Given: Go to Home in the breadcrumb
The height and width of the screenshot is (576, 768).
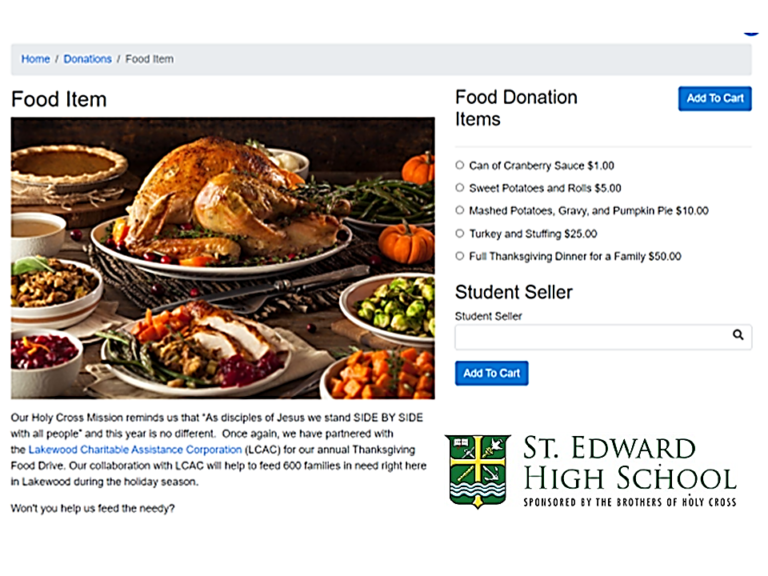Looking at the screenshot, I should click(x=35, y=59).
